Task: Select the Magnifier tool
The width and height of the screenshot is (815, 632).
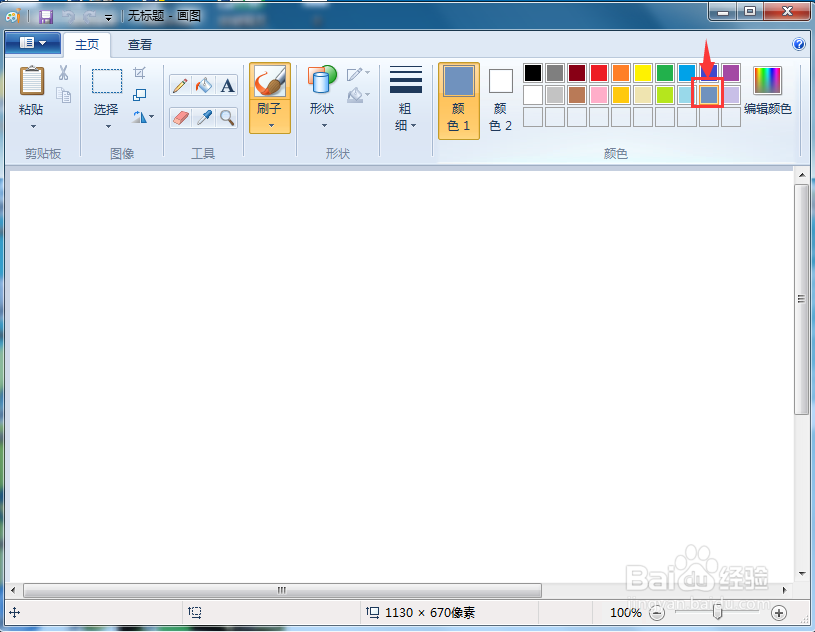Action: (x=227, y=118)
